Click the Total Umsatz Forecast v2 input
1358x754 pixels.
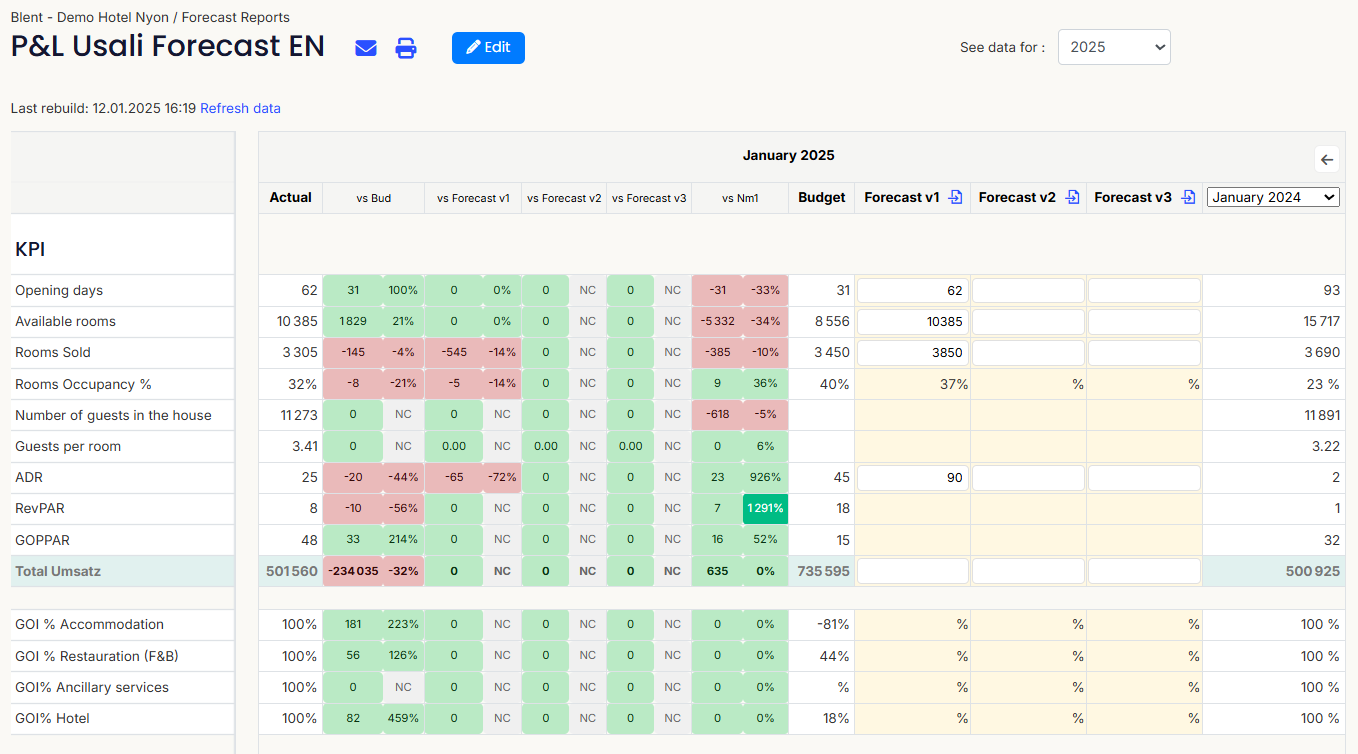[x=1028, y=571]
